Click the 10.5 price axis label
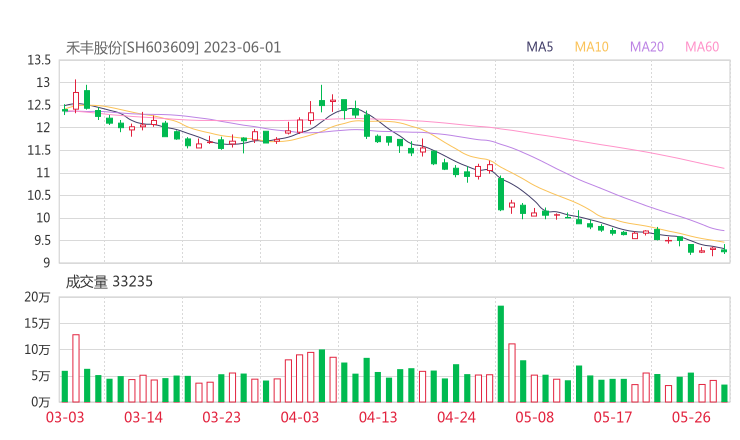The image size is (740, 440). point(39,195)
